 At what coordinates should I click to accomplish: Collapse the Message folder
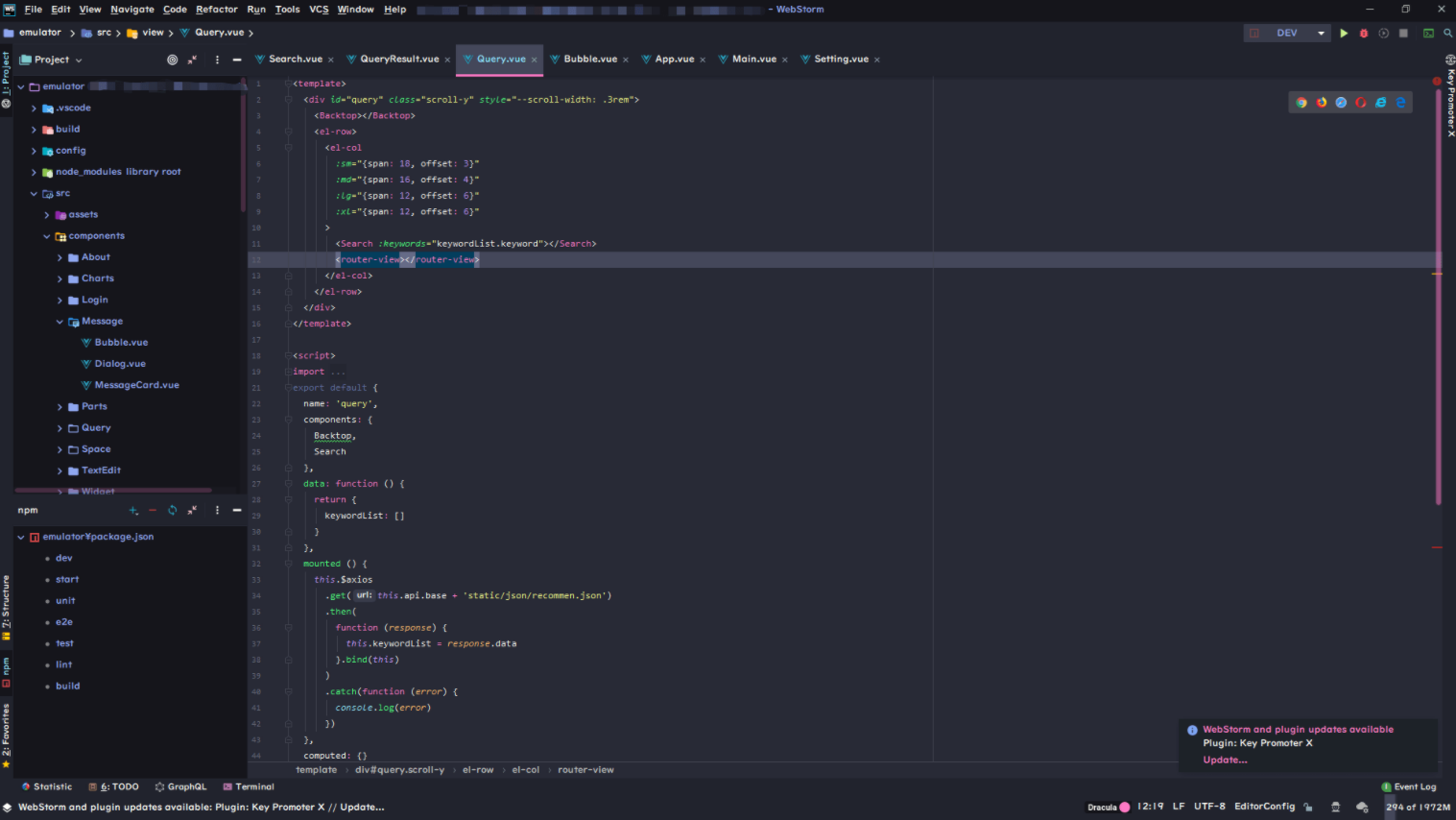pyautogui.click(x=60, y=322)
